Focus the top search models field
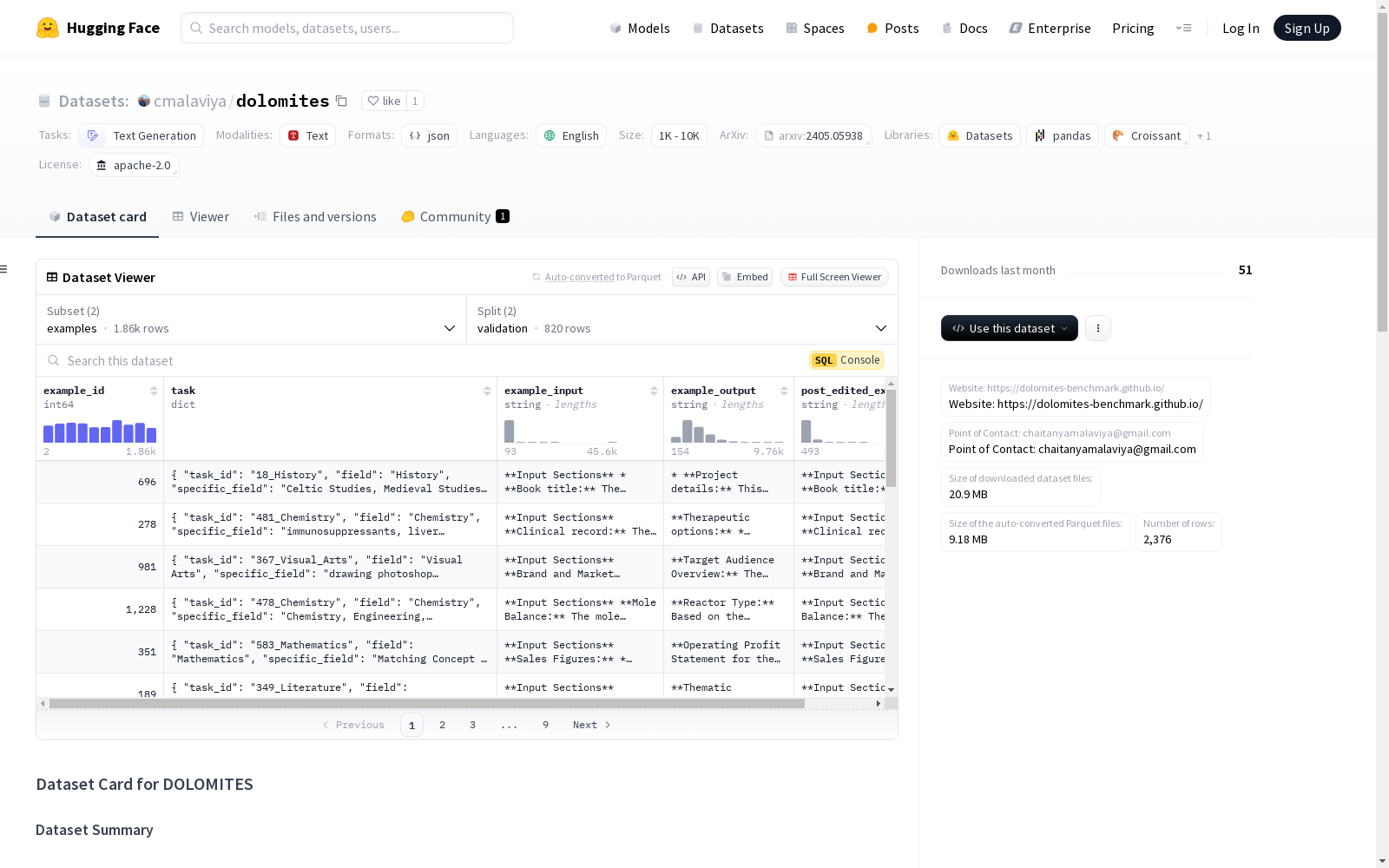This screenshot has width=1389, height=868. [347, 28]
